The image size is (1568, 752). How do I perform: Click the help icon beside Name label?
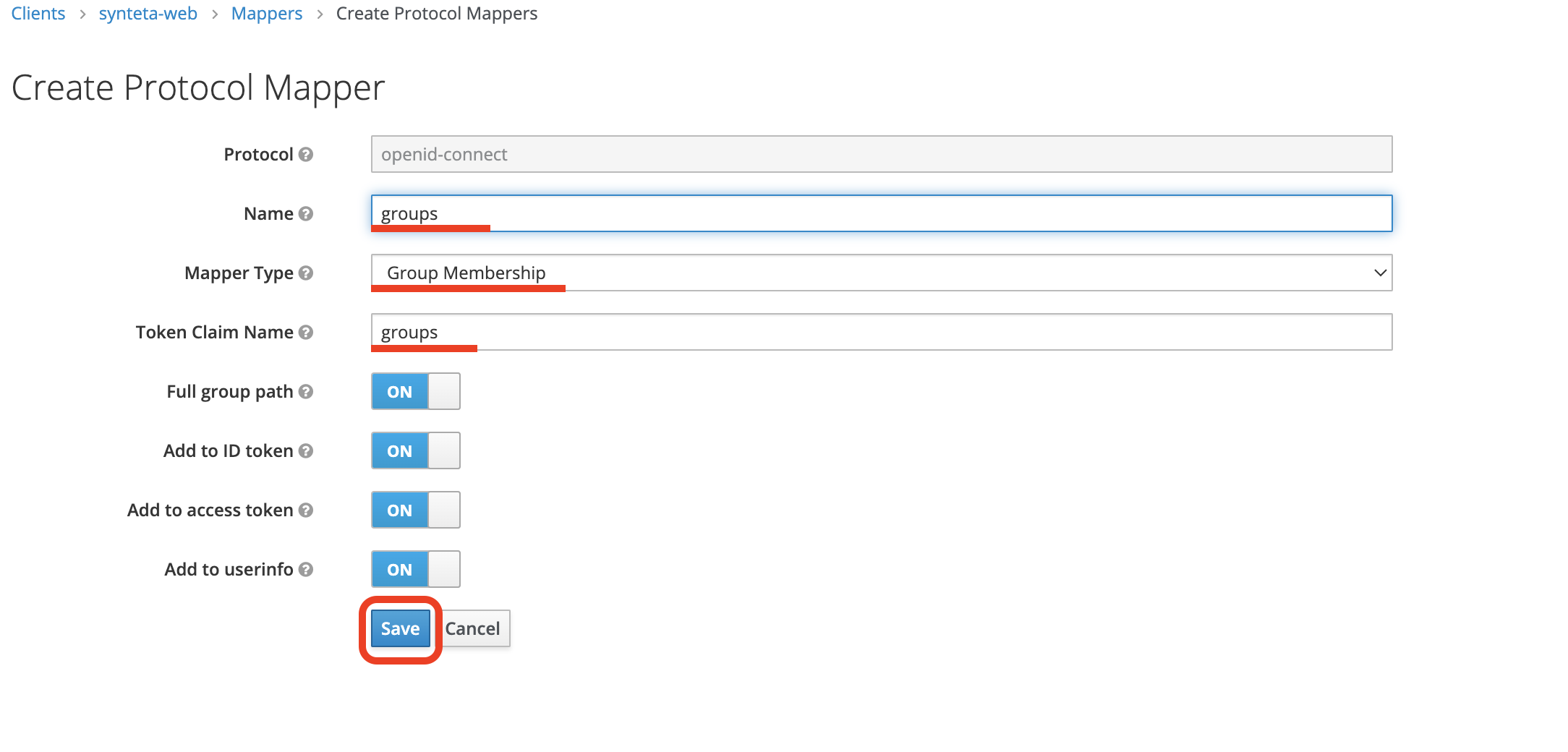(x=306, y=214)
